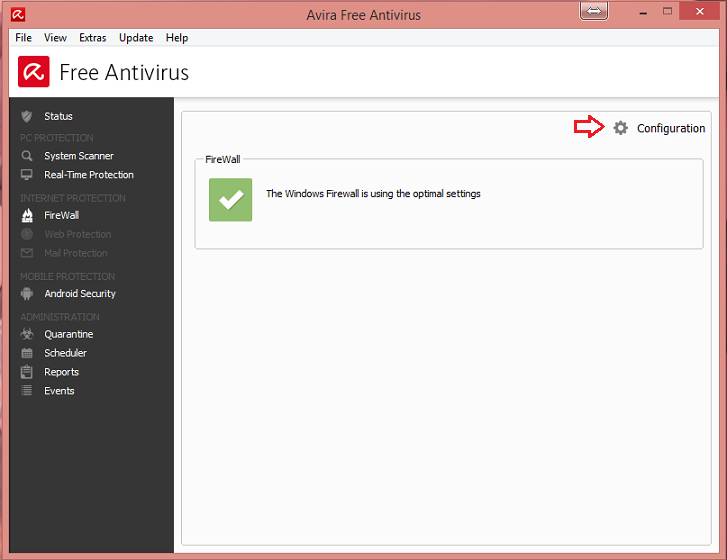This screenshot has height=560, width=727.
Task: Click the green checkmark firewall status icon
Action: pos(231,199)
